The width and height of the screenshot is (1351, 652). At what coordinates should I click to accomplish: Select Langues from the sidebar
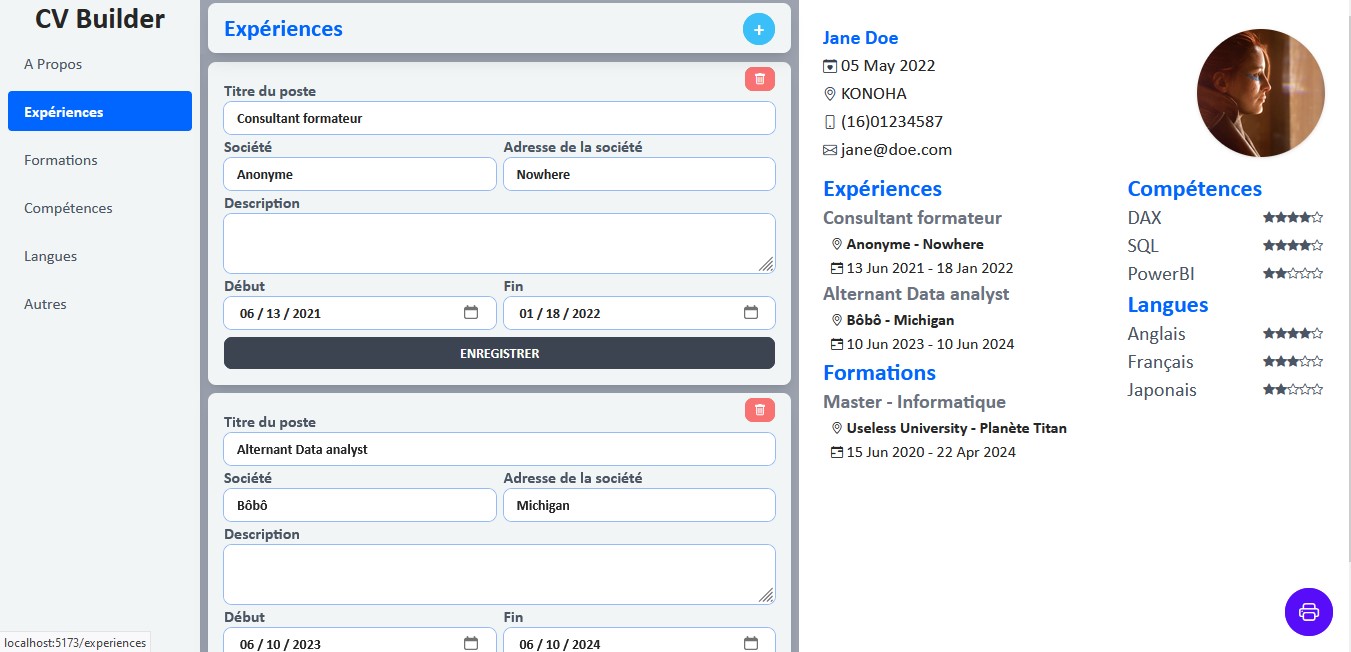[51, 256]
